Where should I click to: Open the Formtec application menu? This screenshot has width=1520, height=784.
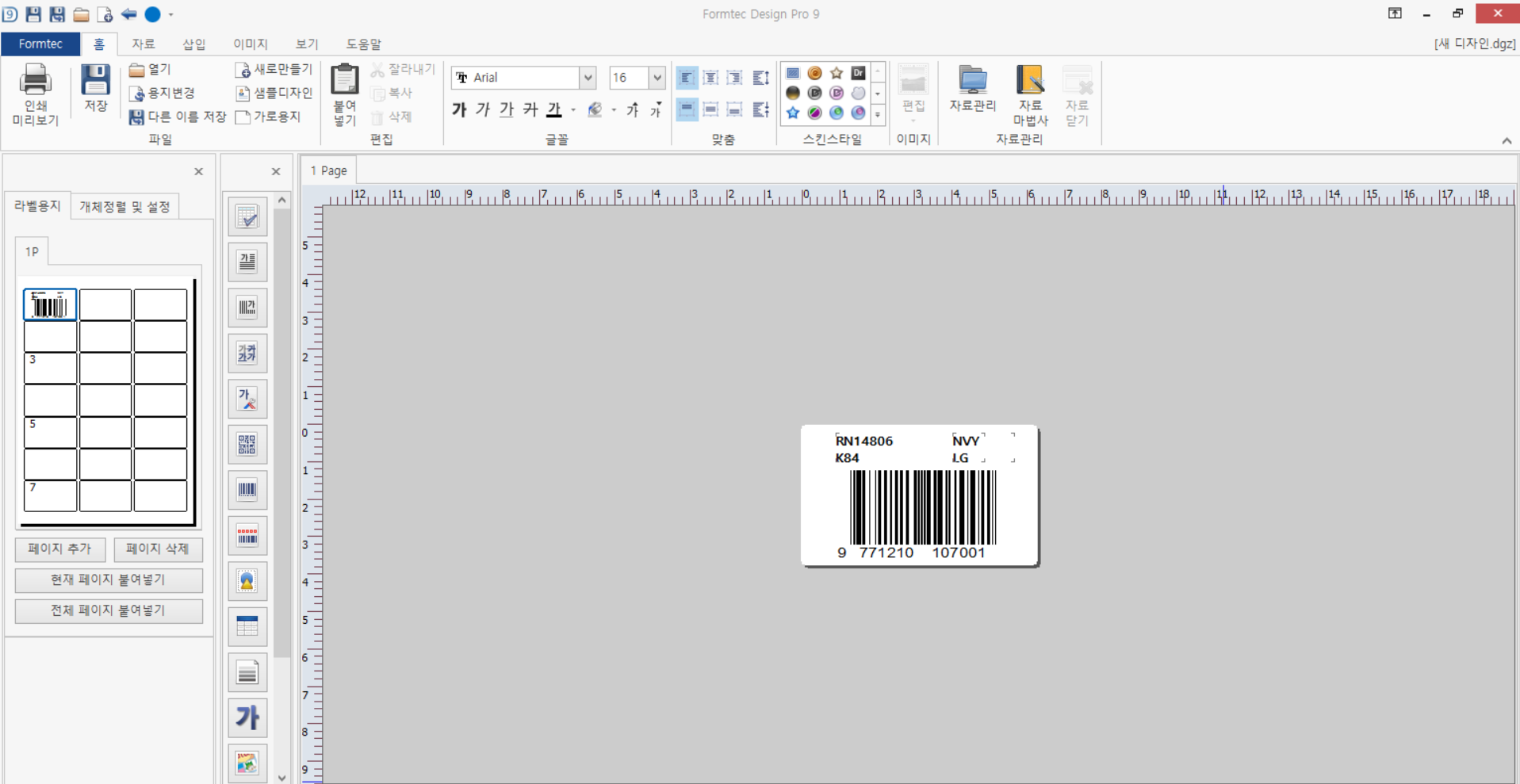[x=40, y=44]
